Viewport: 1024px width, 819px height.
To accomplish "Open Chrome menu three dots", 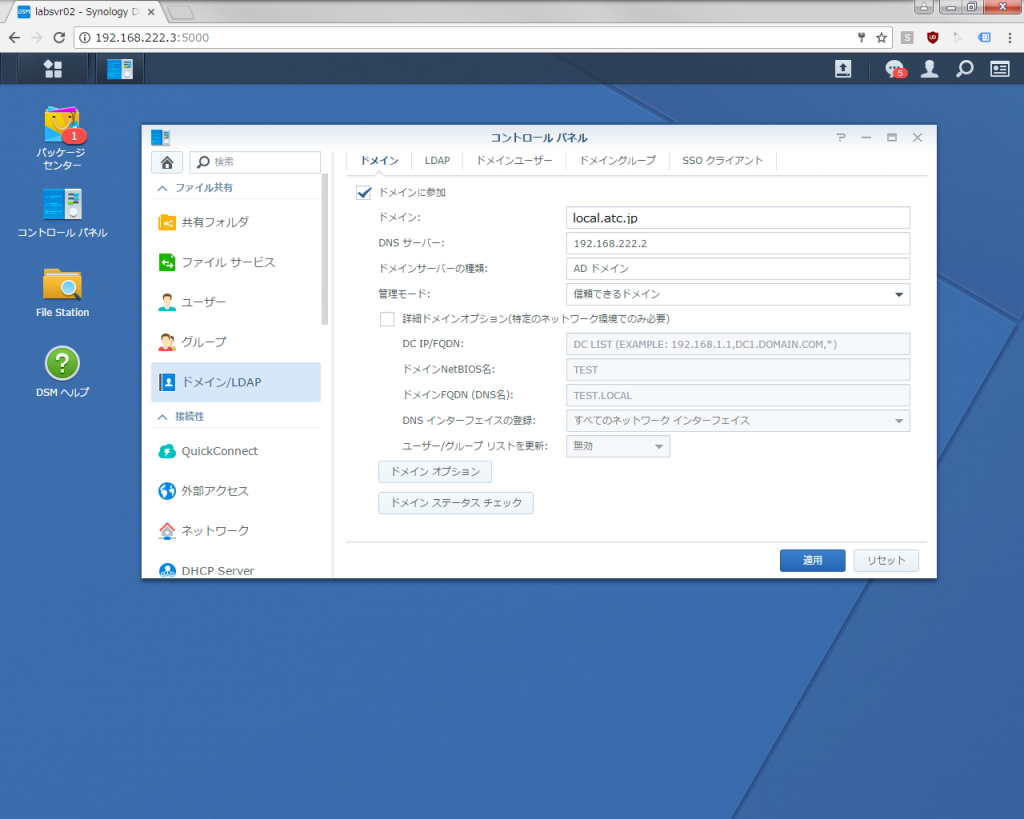I will tap(1010, 38).
